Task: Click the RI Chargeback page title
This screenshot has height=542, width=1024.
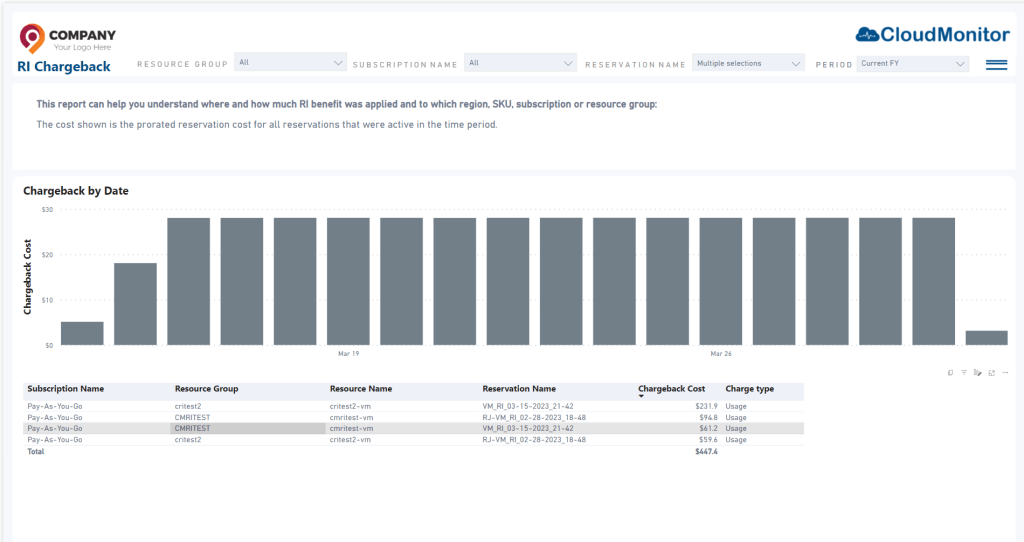Action: pos(64,67)
